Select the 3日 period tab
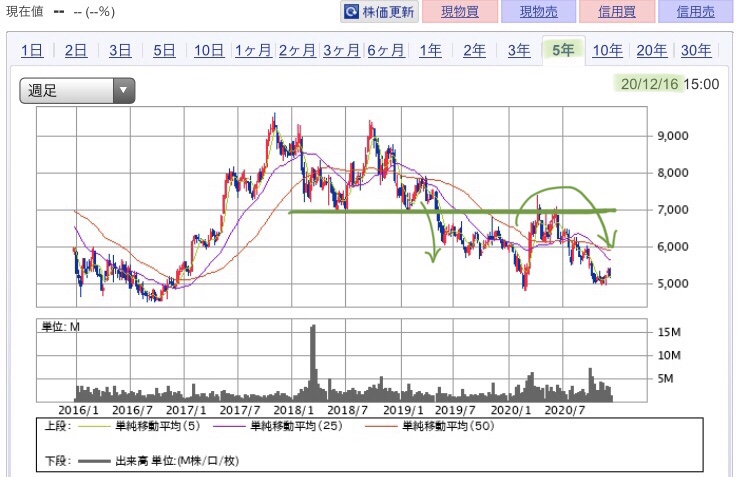The width and height of the screenshot is (749, 477). (x=120, y=50)
